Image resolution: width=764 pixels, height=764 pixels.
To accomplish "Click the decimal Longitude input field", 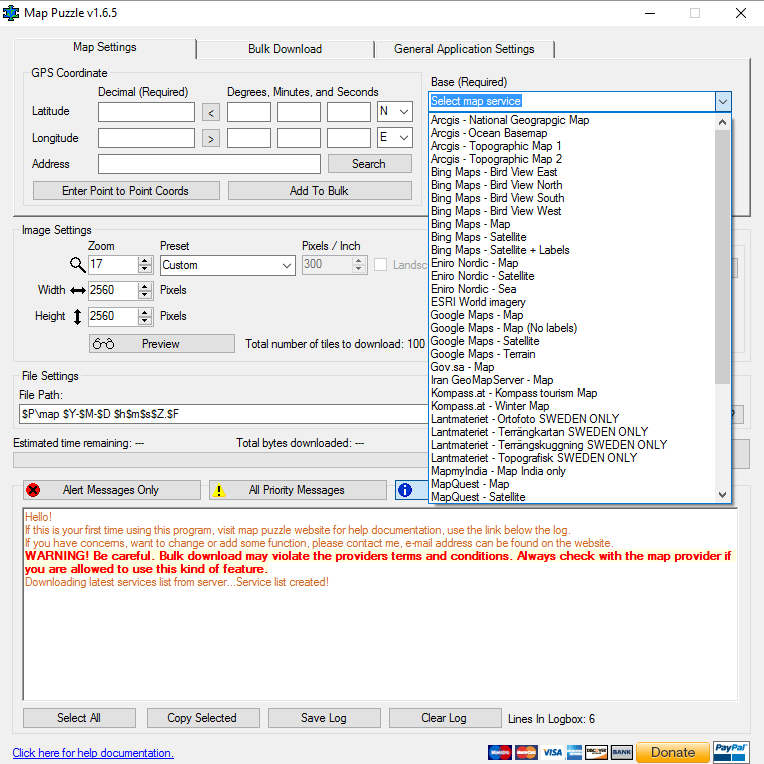I will 146,138.
